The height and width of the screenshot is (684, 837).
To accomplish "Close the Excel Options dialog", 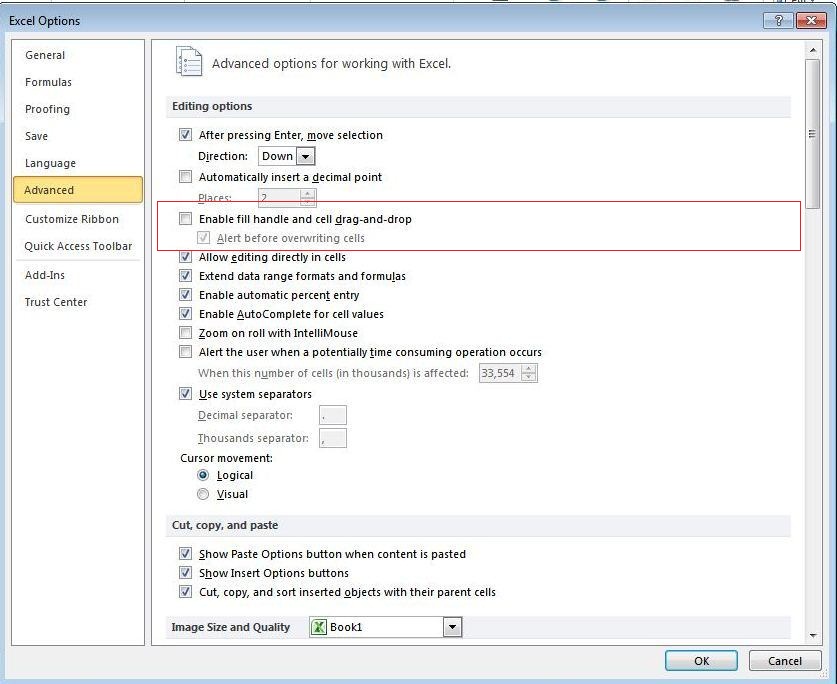I will click(x=811, y=20).
